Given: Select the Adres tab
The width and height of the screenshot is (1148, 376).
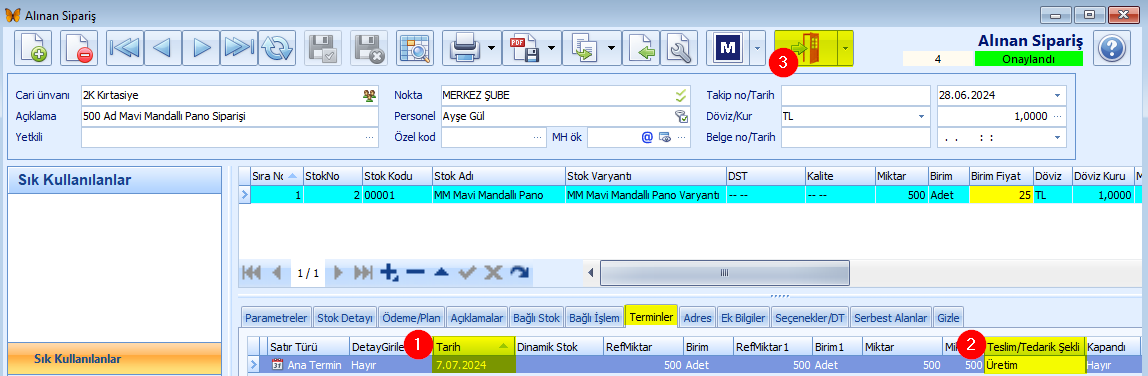Looking at the screenshot, I should coord(697,317).
